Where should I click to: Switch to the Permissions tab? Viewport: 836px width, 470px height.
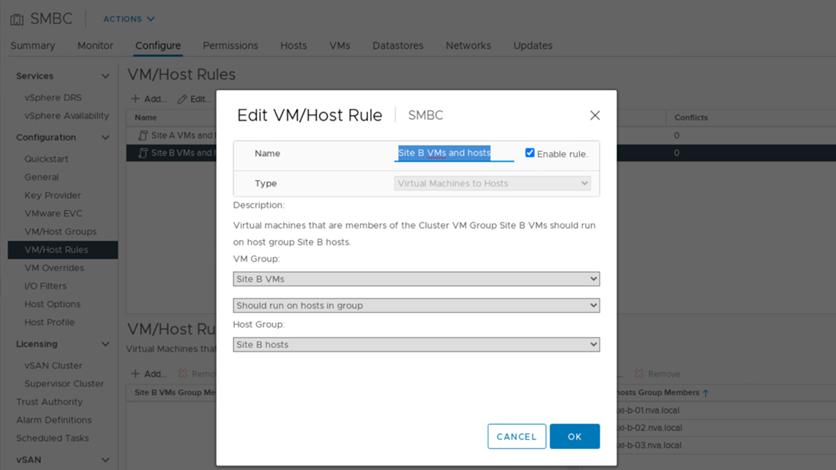click(230, 46)
